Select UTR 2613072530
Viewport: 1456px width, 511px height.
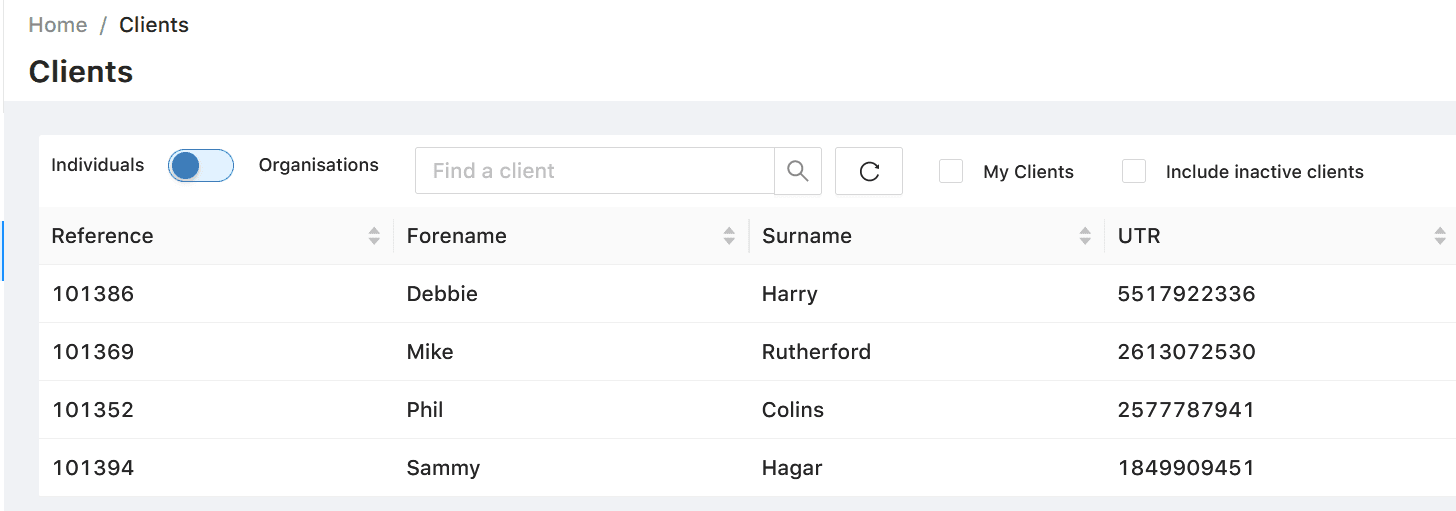click(1186, 352)
